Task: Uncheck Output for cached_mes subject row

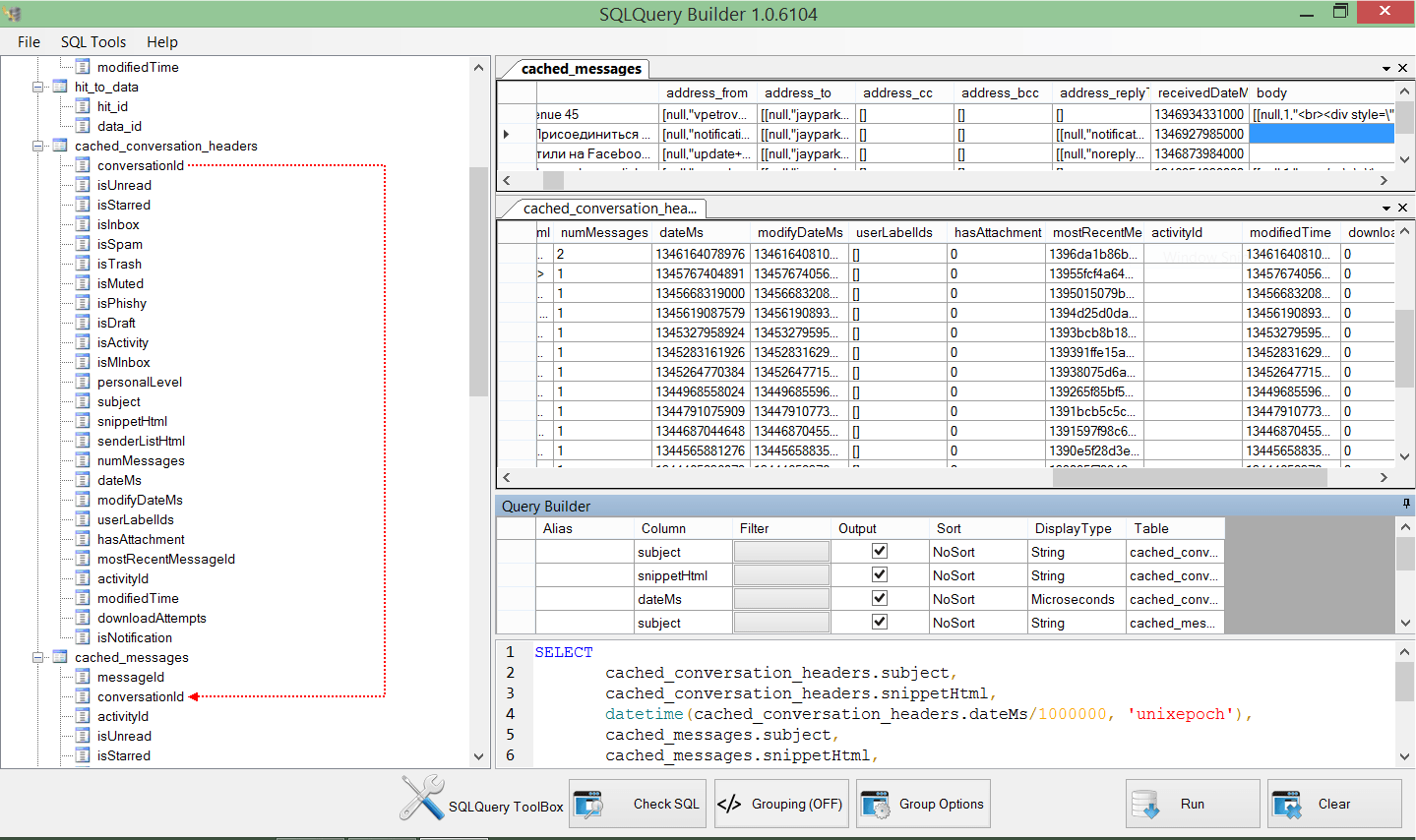Action: (x=880, y=622)
